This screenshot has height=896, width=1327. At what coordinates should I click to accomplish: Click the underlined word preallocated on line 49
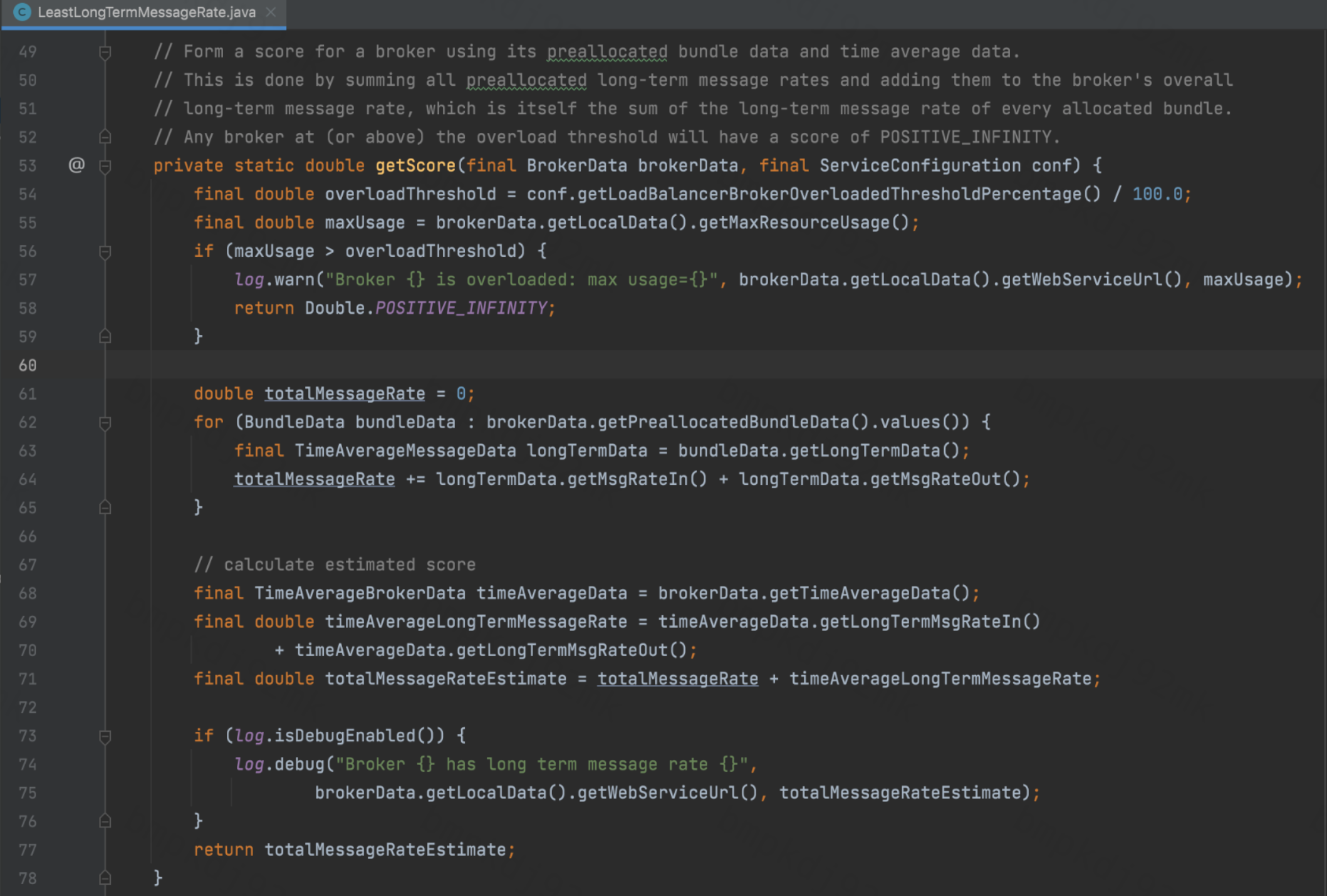click(607, 51)
